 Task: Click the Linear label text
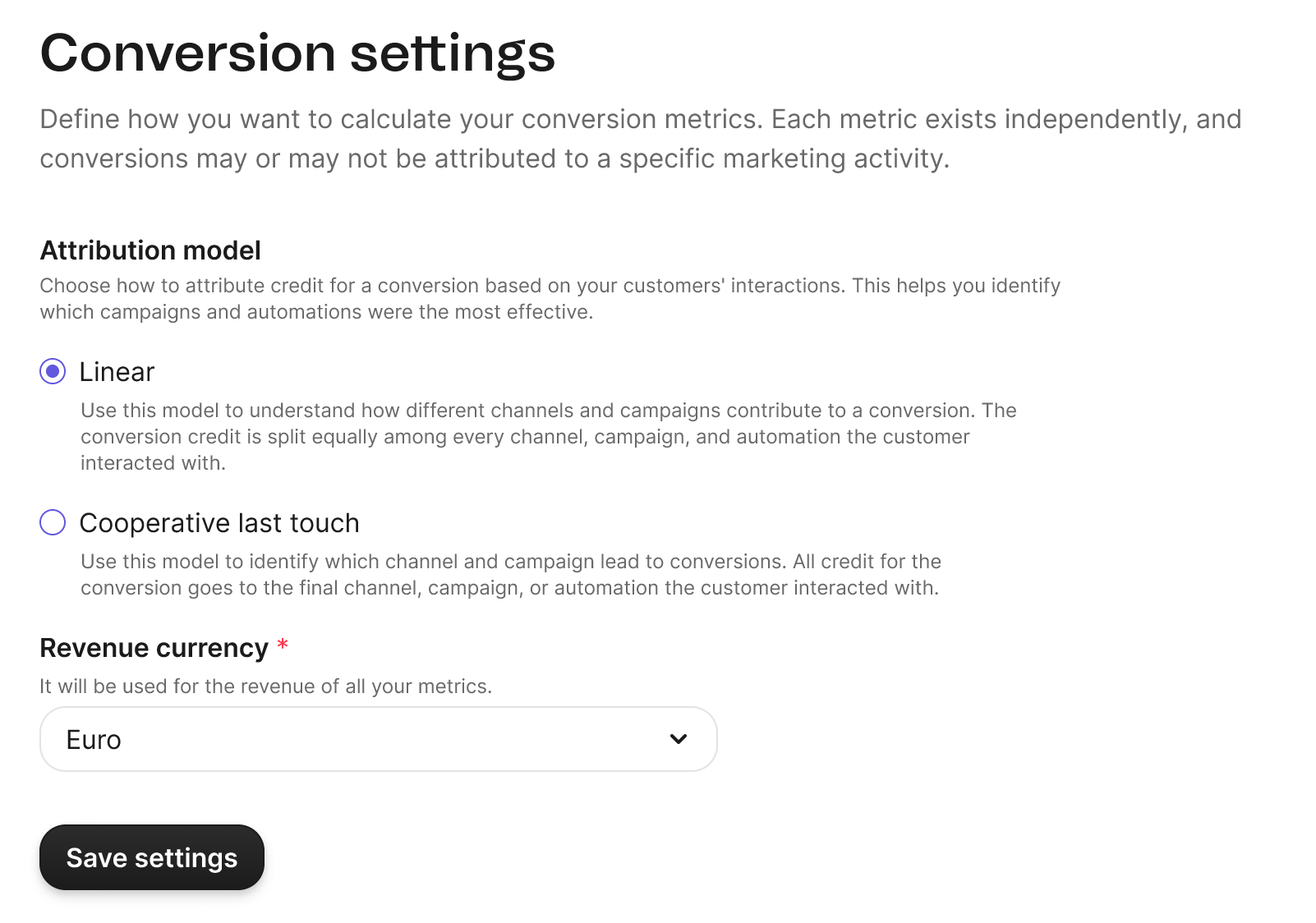click(x=117, y=372)
